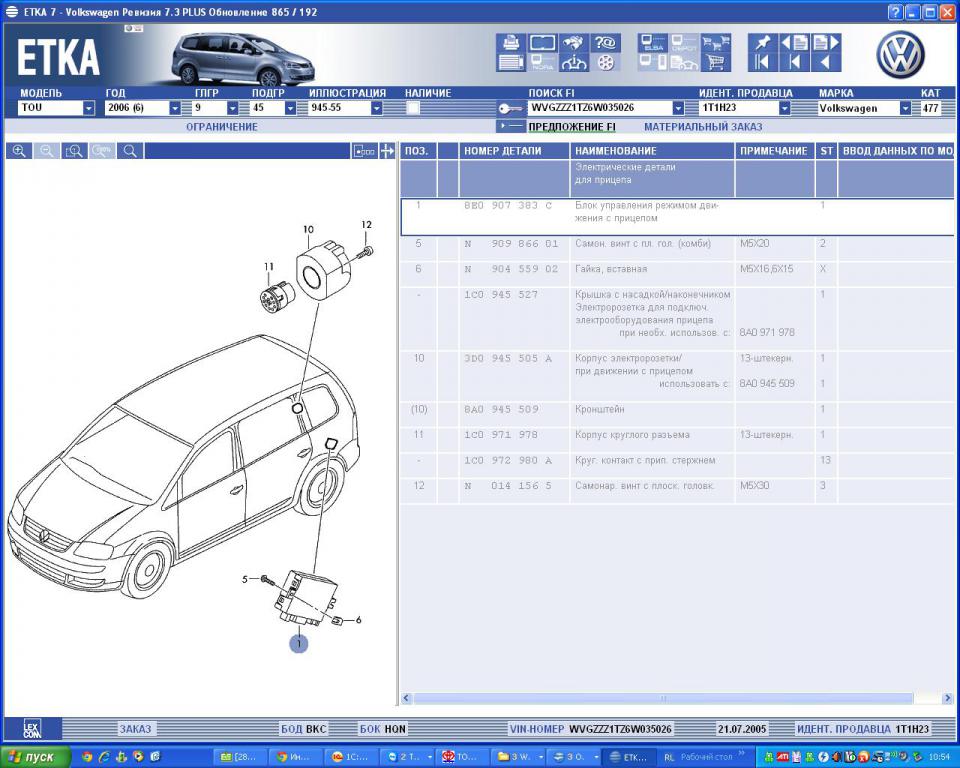Screen dimensions: 960x768
Task: Open the ELSA workshop information icon
Action: 653,43
